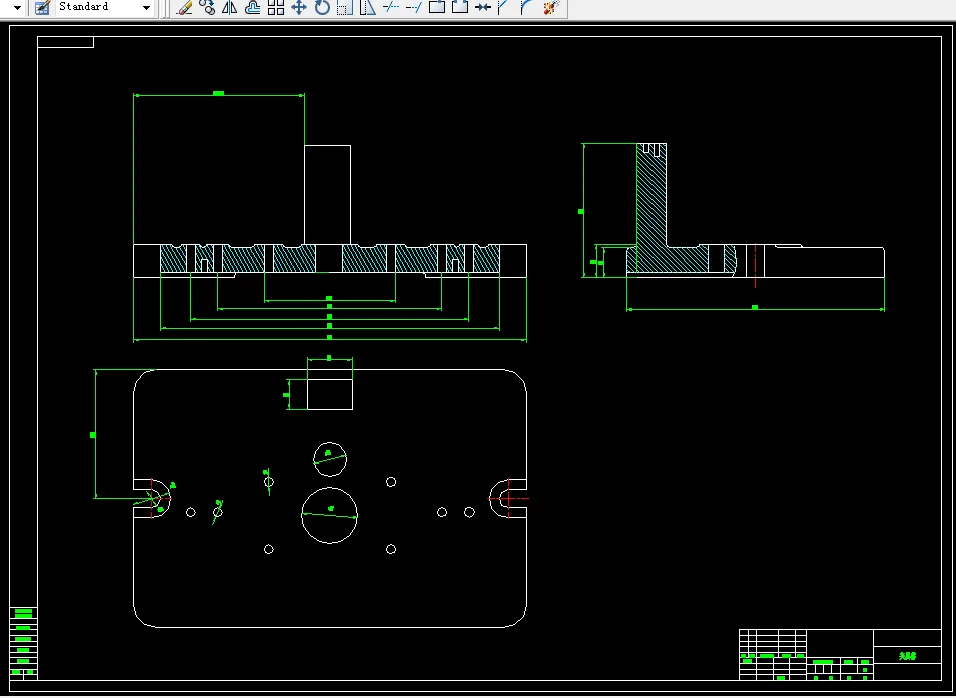
Task: Open the Array tool
Action: point(276,7)
